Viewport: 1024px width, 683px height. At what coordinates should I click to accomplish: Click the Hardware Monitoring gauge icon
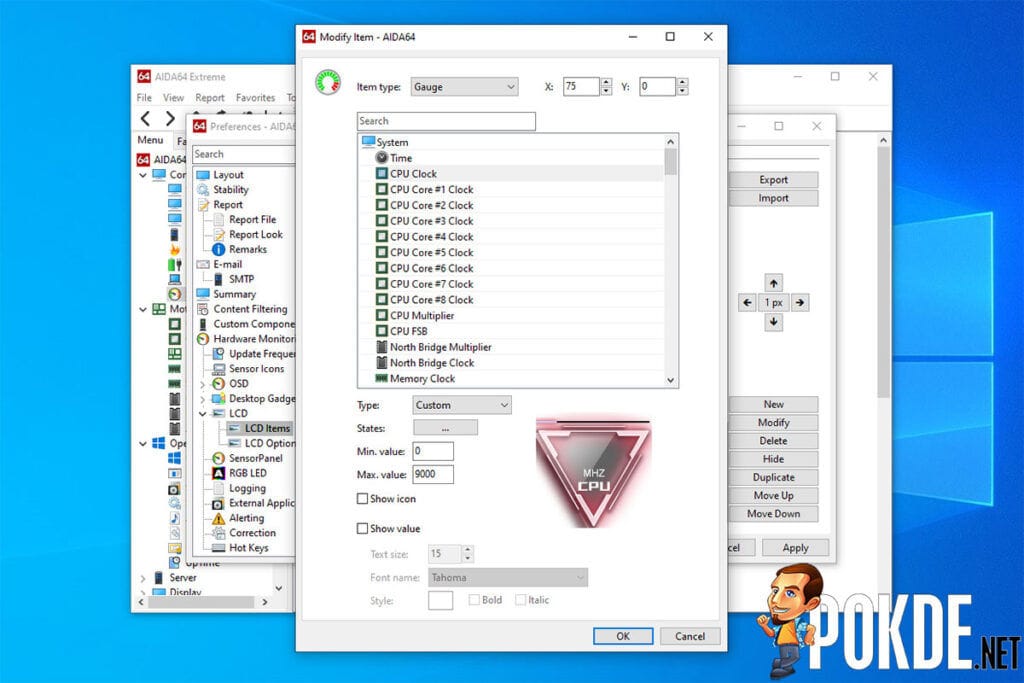[x=203, y=339]
